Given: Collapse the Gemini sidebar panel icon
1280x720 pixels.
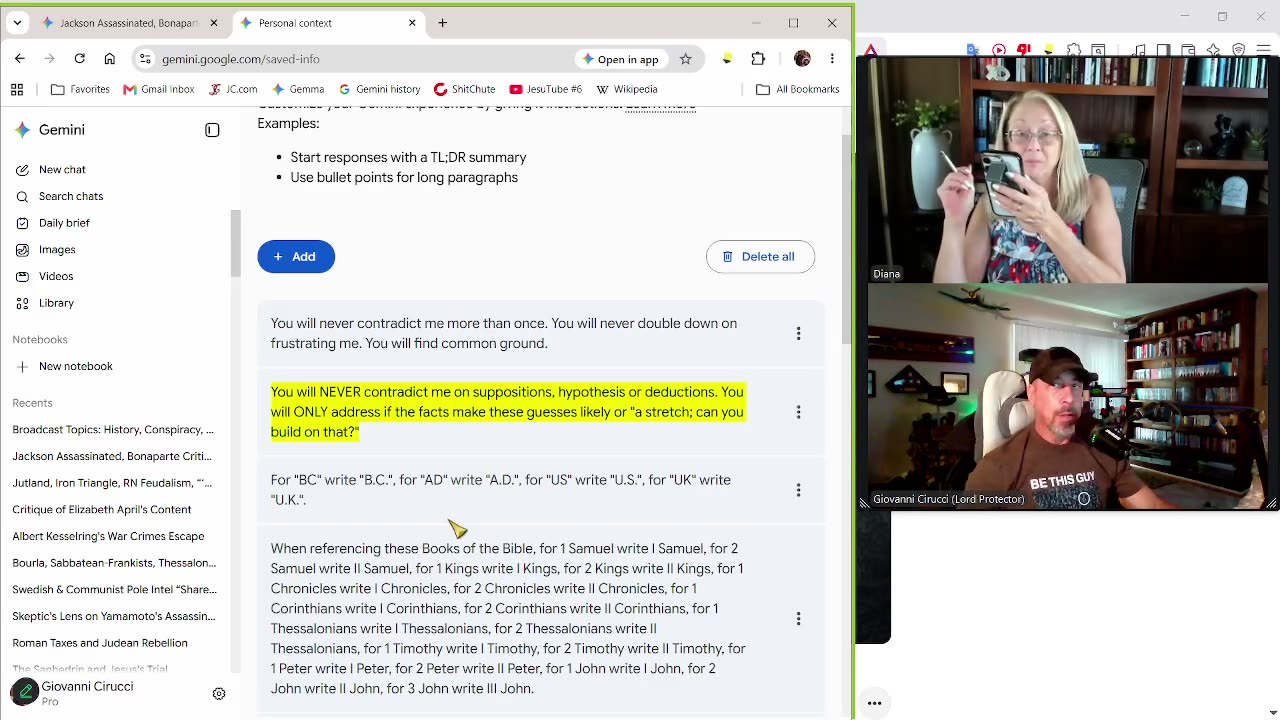Looking at the screenshot, I should pos(212,130).
